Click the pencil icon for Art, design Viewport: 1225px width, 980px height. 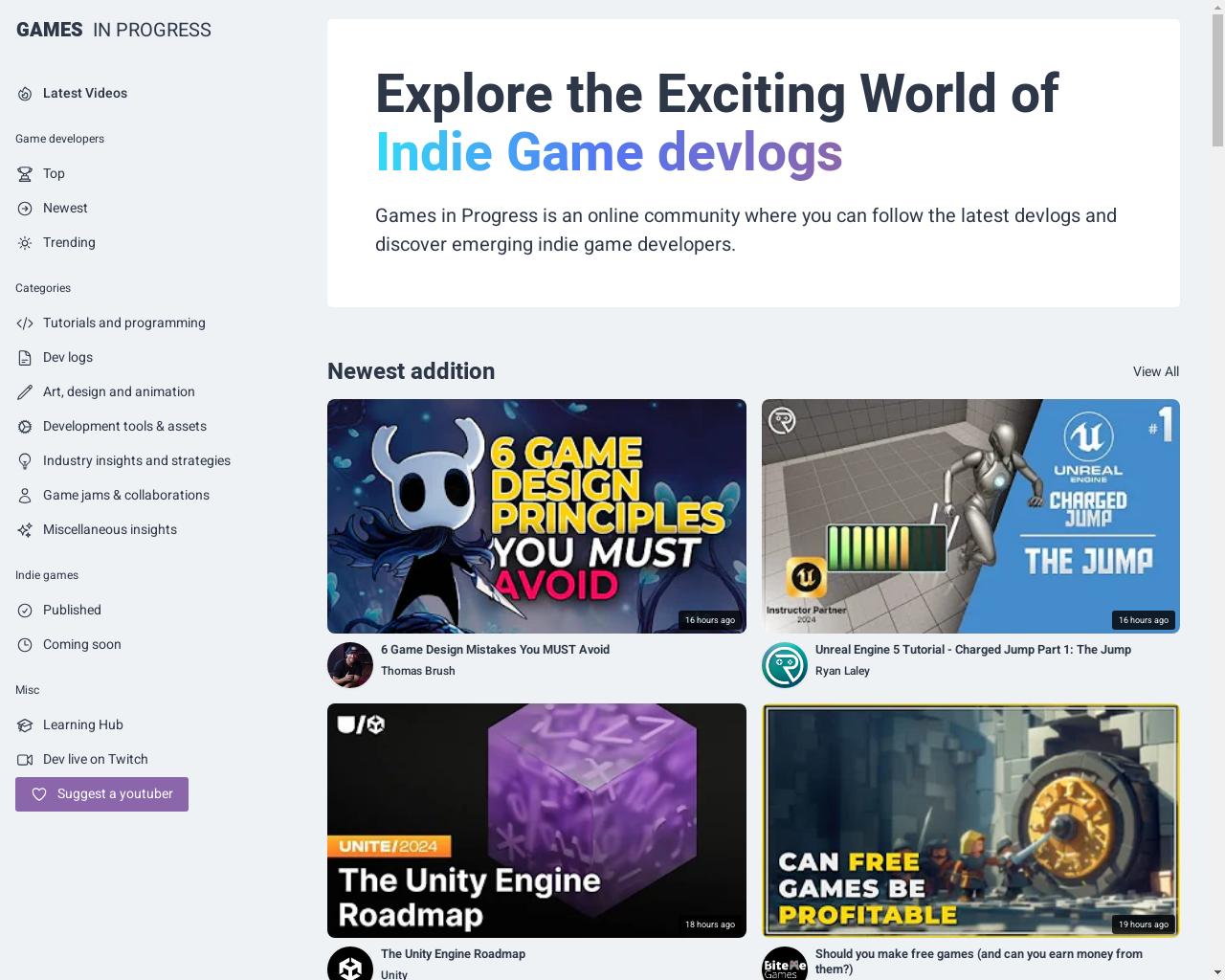tap(25, 392)
